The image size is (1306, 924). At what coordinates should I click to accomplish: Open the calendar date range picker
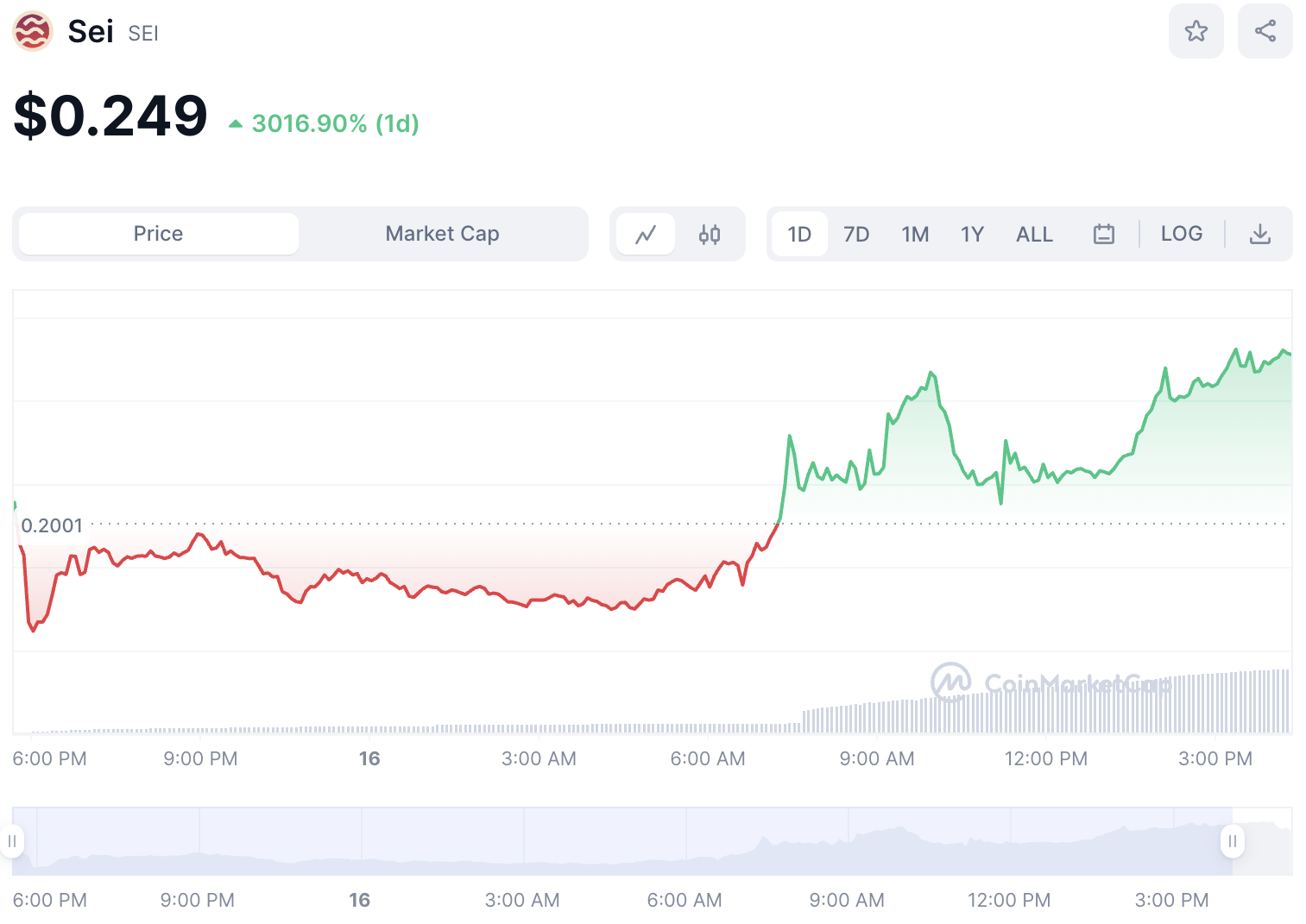(1104, 234)
